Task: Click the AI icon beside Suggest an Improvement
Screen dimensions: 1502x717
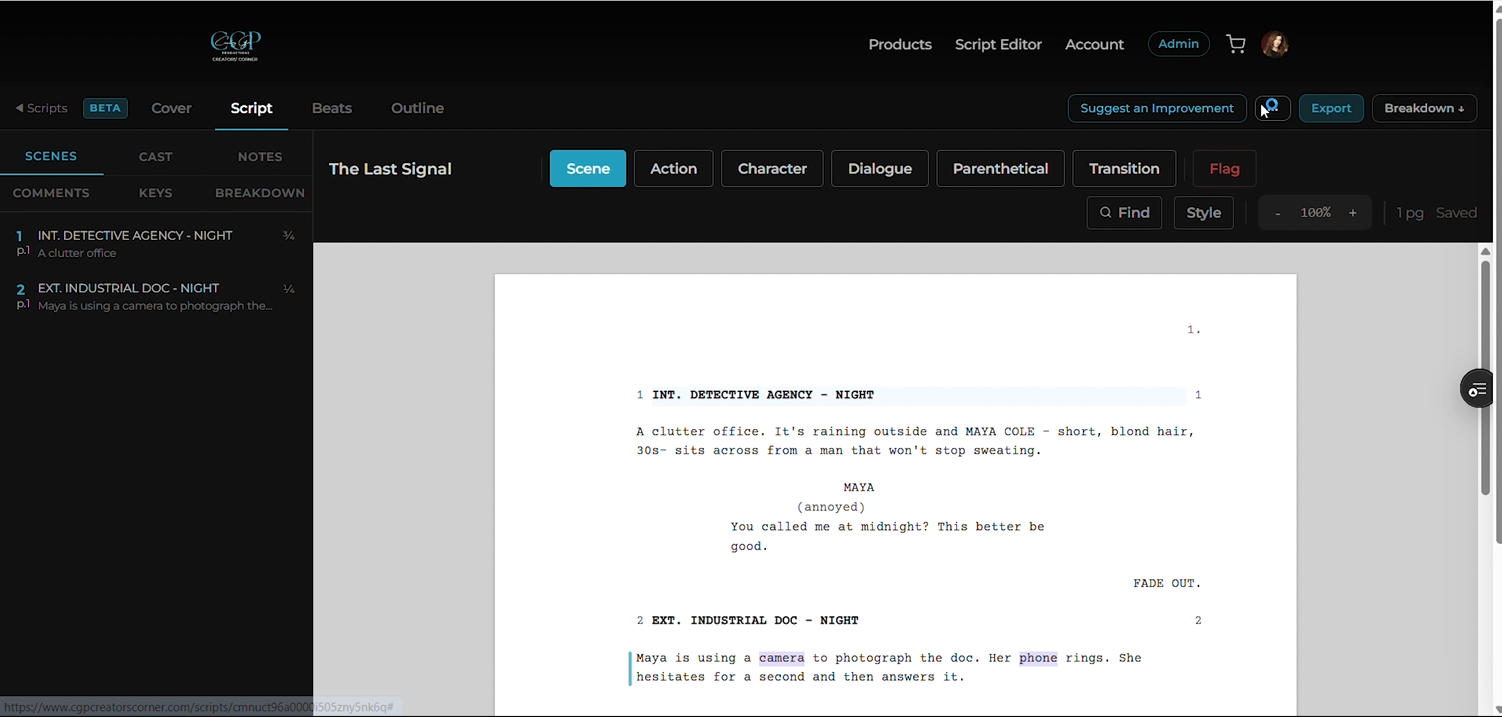Action: coord(1271,107)
